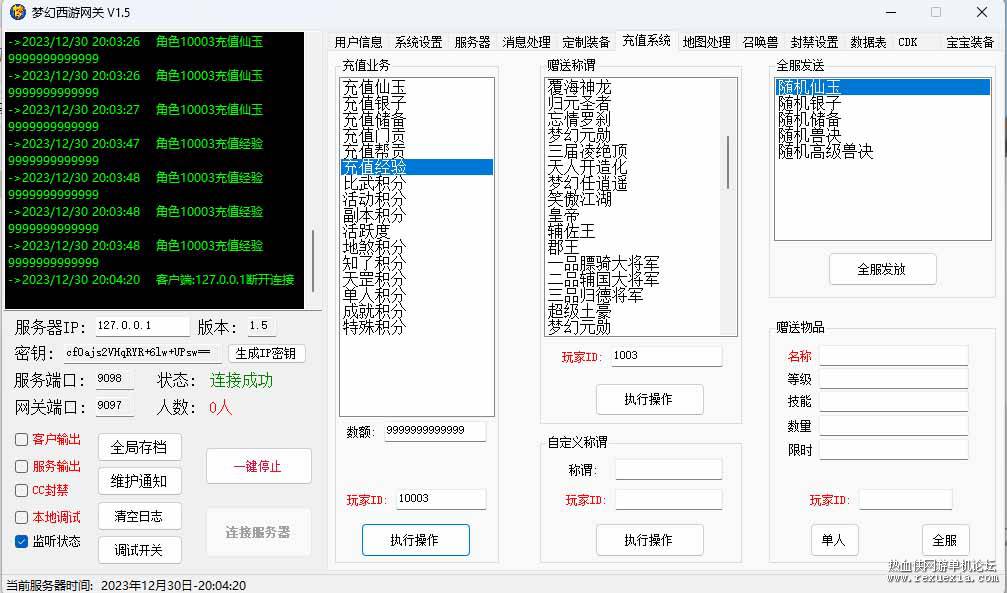Click the 服务端口 input field

point(115,379)
